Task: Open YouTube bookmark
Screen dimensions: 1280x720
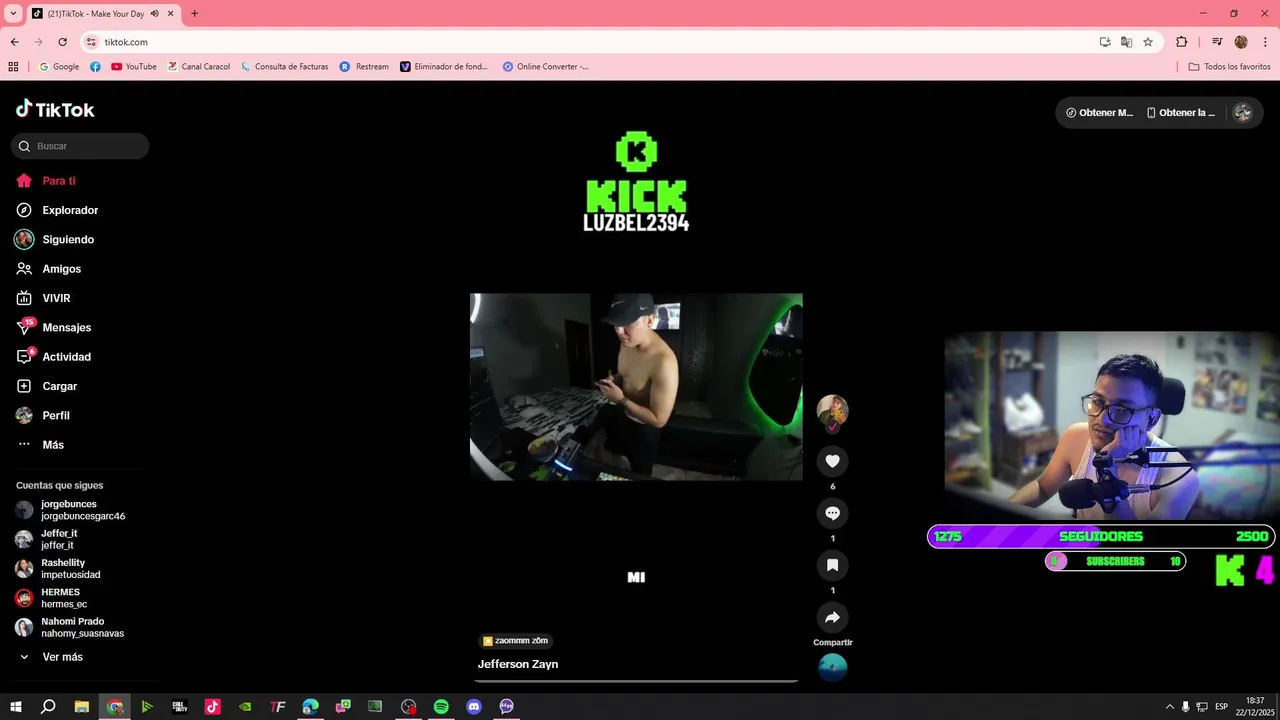Action: coord(134,67)
